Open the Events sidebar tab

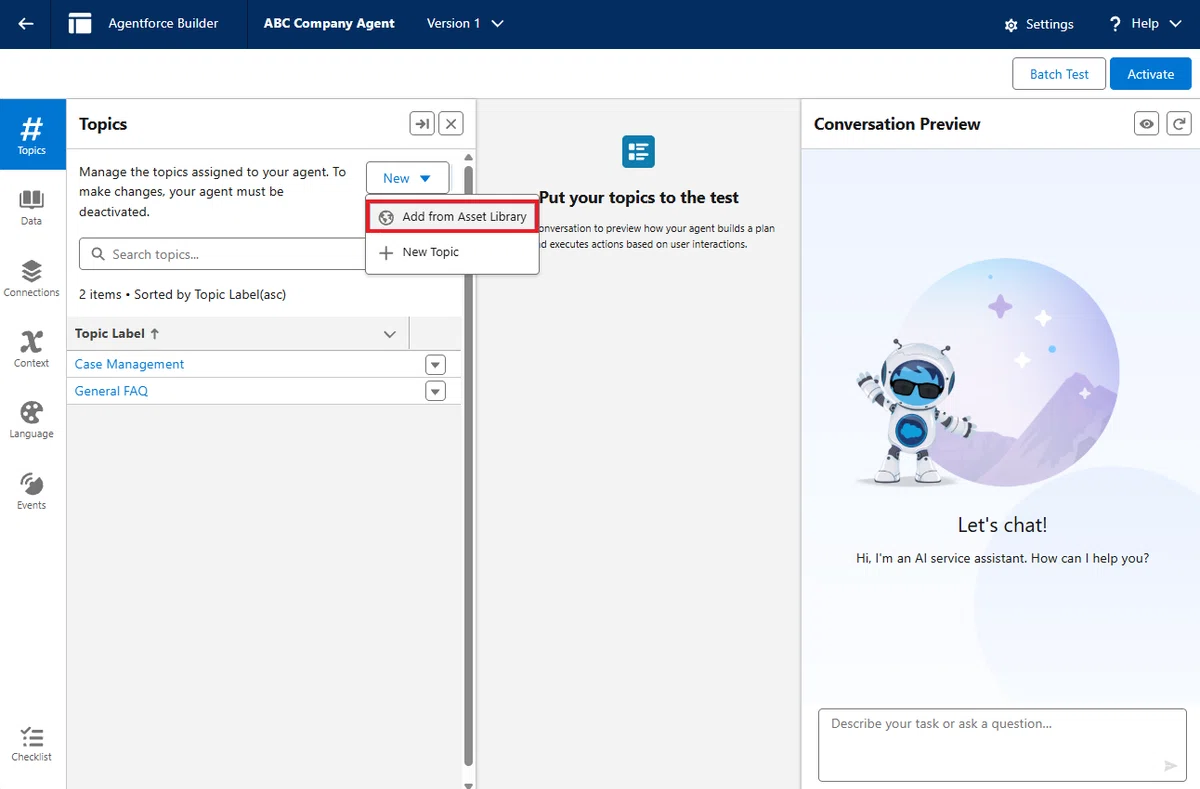[x=32, y=491]
